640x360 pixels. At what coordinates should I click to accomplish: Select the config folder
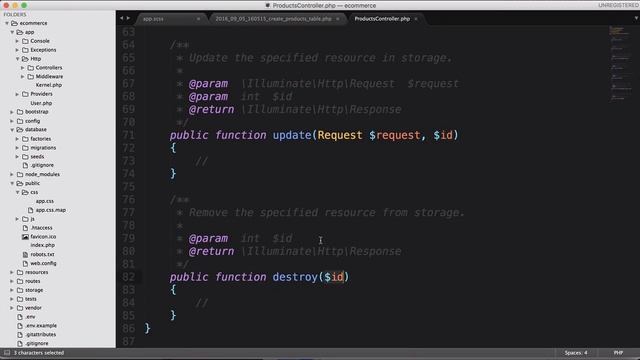[32, 121]
